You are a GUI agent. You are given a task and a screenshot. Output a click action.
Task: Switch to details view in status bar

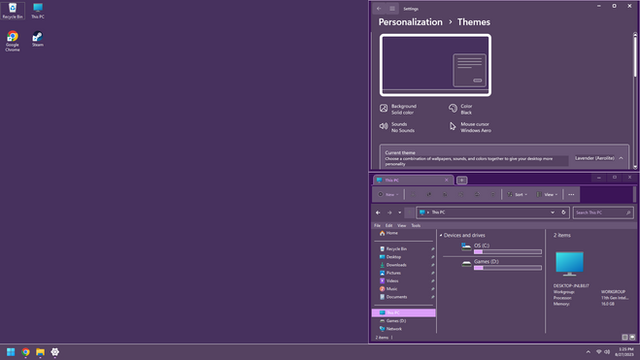624,337
